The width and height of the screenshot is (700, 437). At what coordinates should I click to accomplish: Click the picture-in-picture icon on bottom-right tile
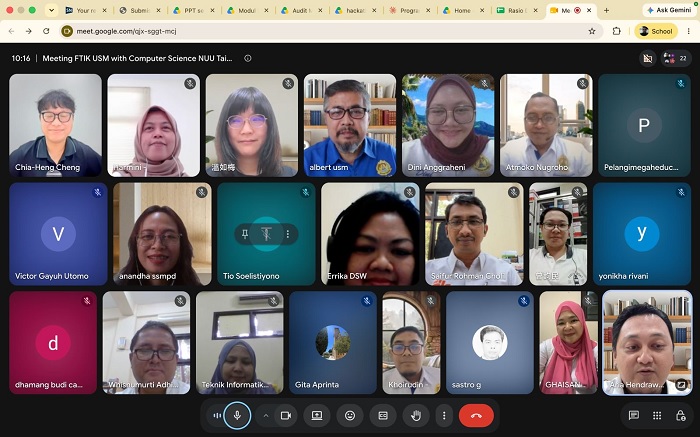(681, 384)
